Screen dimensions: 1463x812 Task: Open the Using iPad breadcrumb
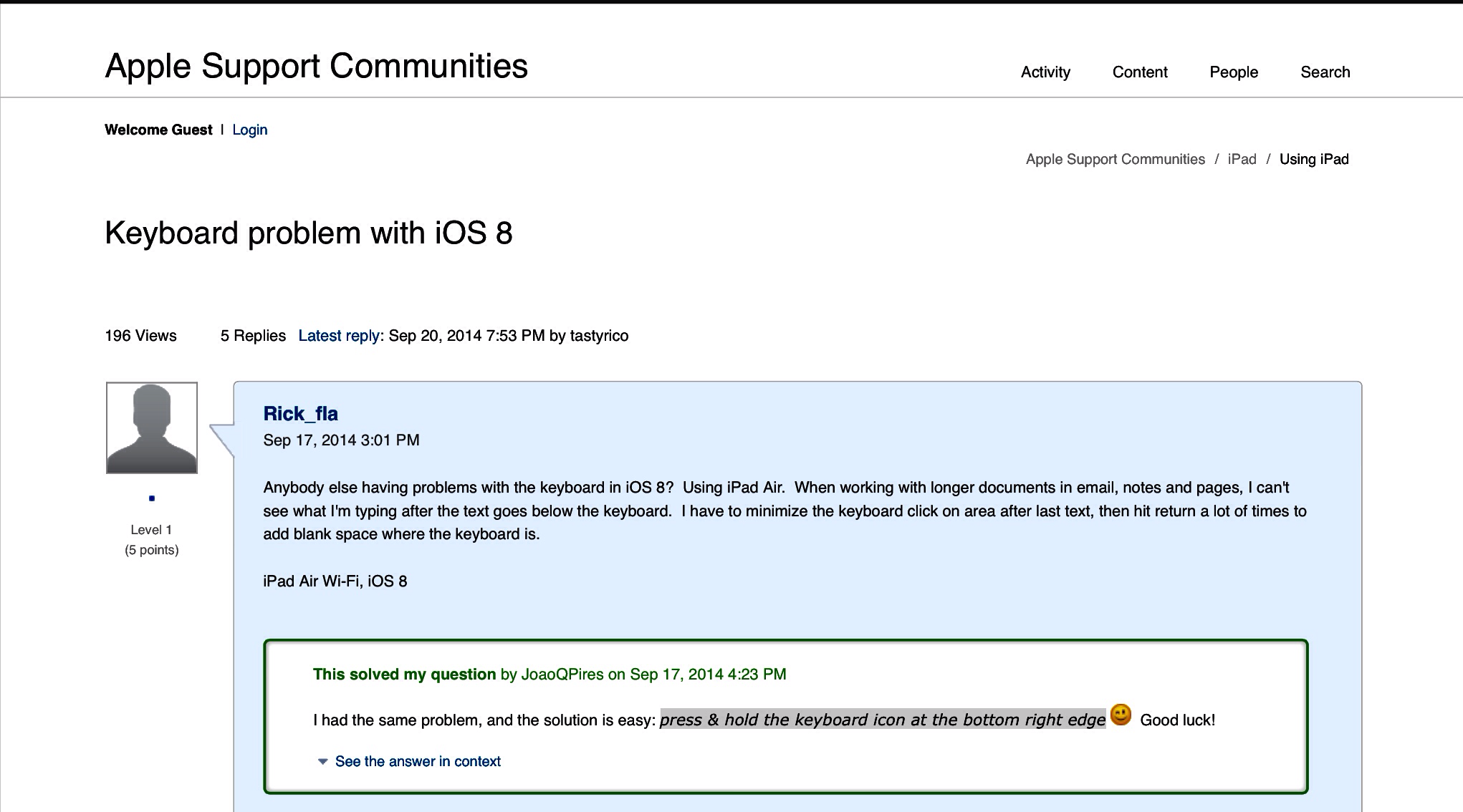(x=1313, y=160)
